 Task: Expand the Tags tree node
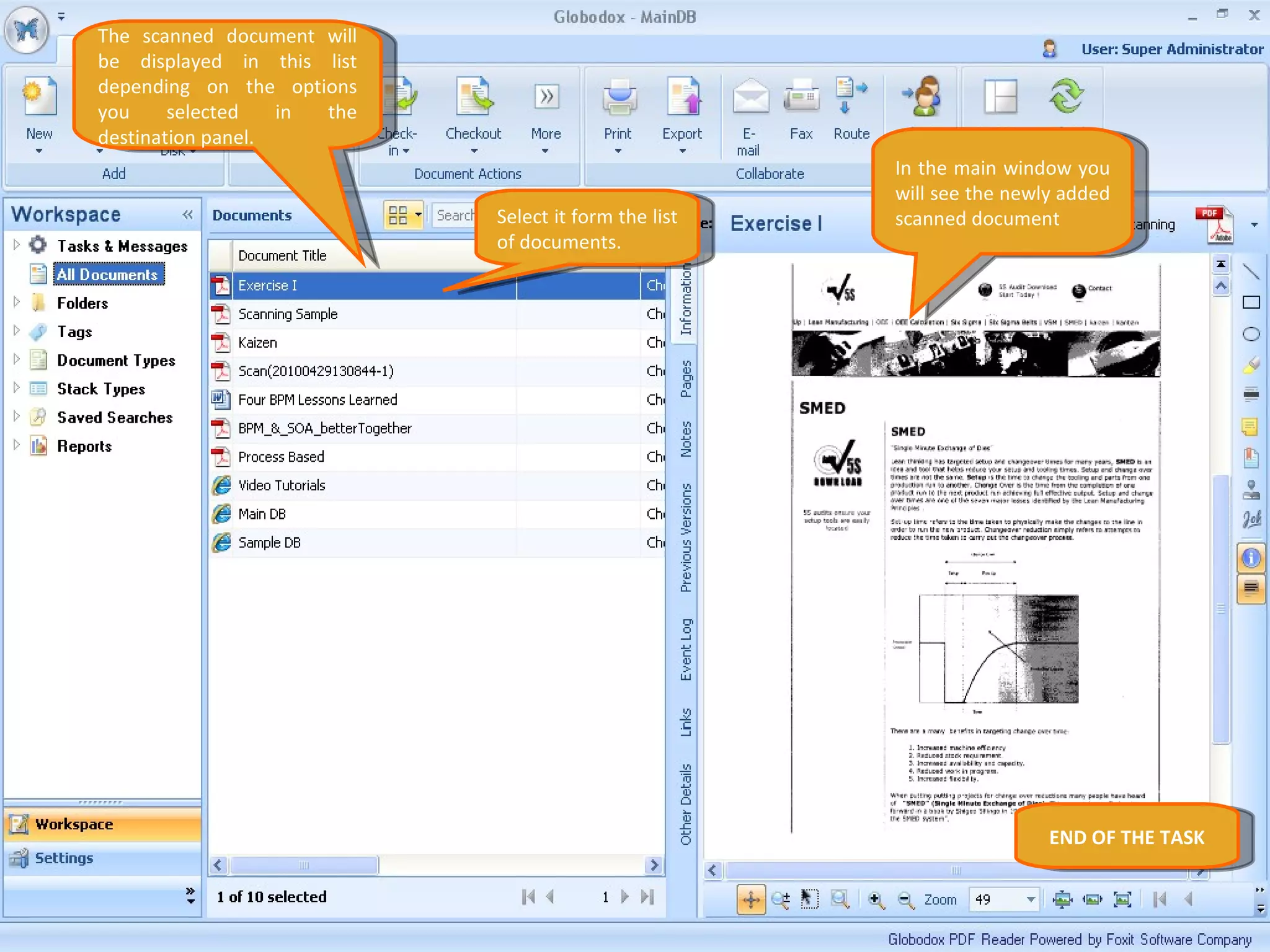click(x=17, y=330)
